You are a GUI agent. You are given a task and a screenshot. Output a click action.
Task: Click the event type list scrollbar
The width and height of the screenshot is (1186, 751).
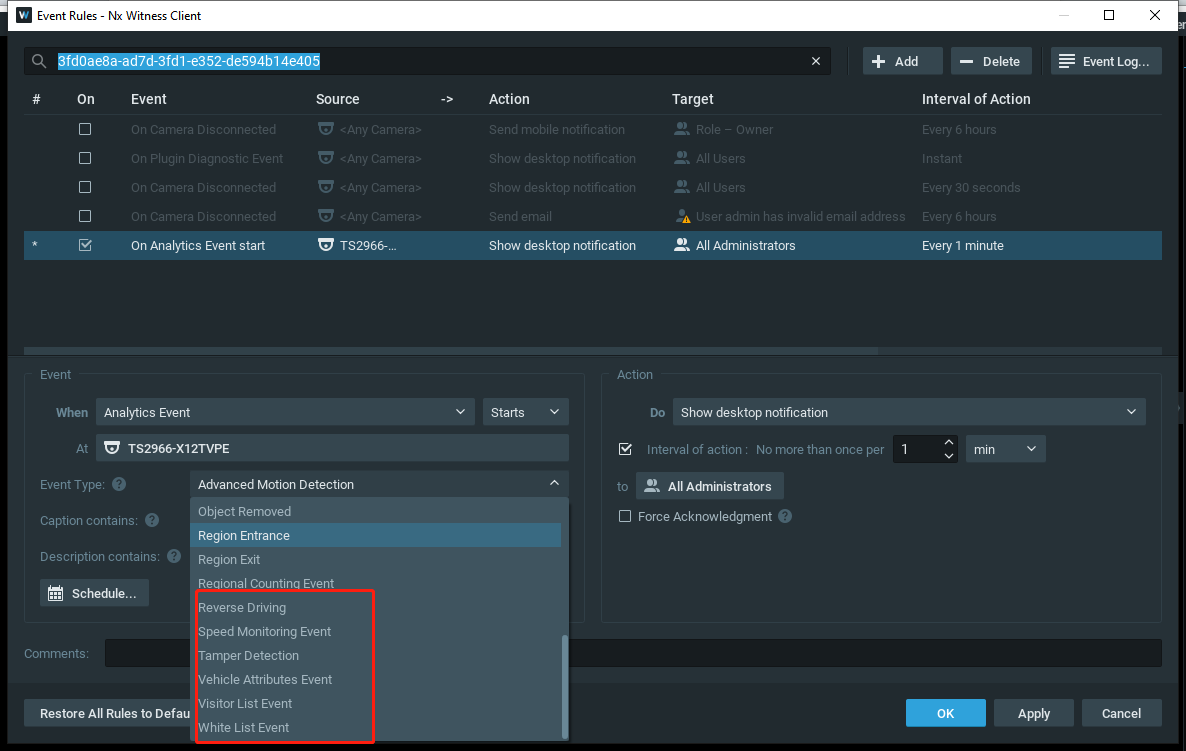pos(564,687)
